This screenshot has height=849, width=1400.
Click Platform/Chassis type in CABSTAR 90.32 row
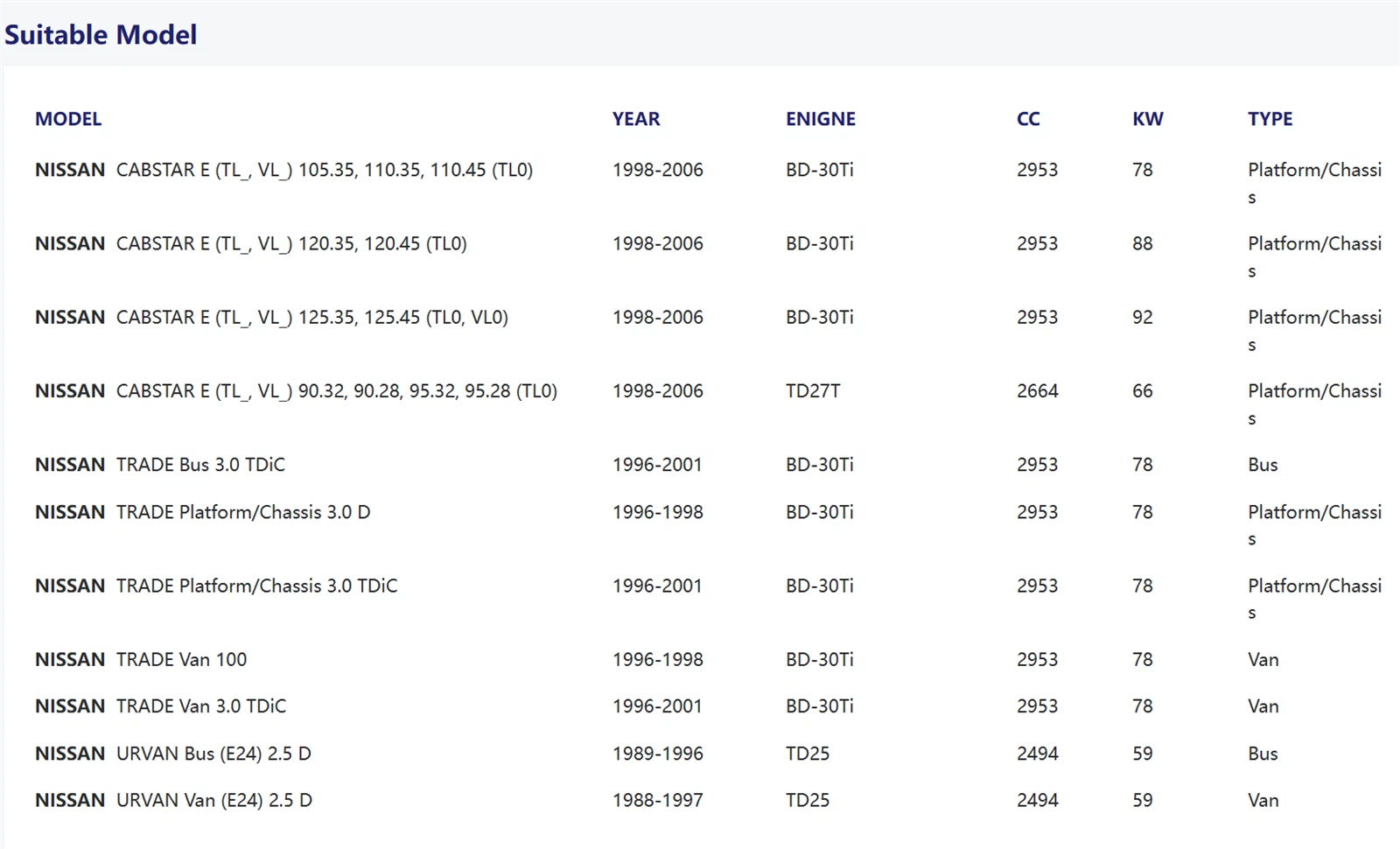point(1315,404)
